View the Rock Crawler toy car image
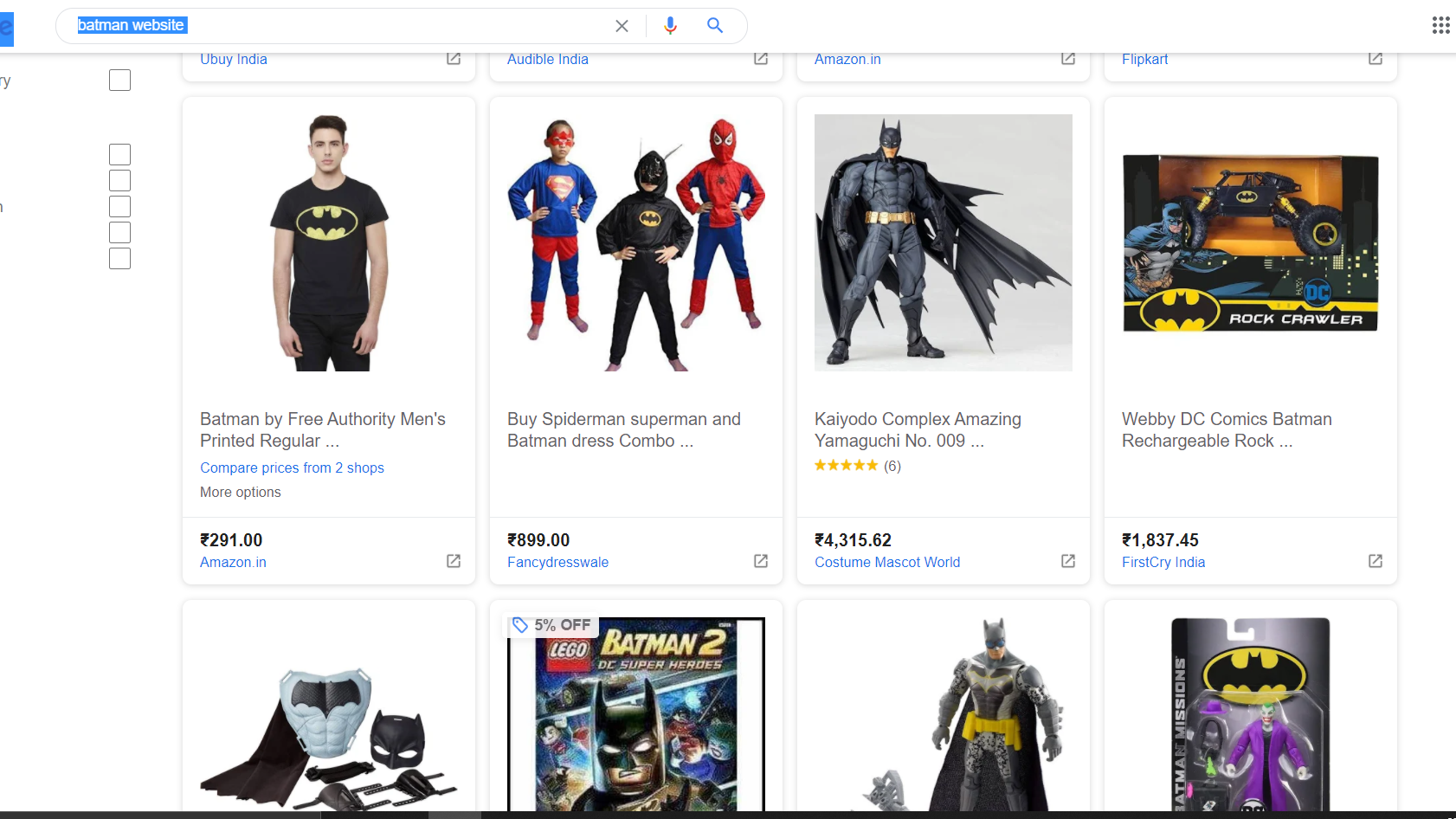This screenshot has width=1456, height=819. pos(1251,243)
